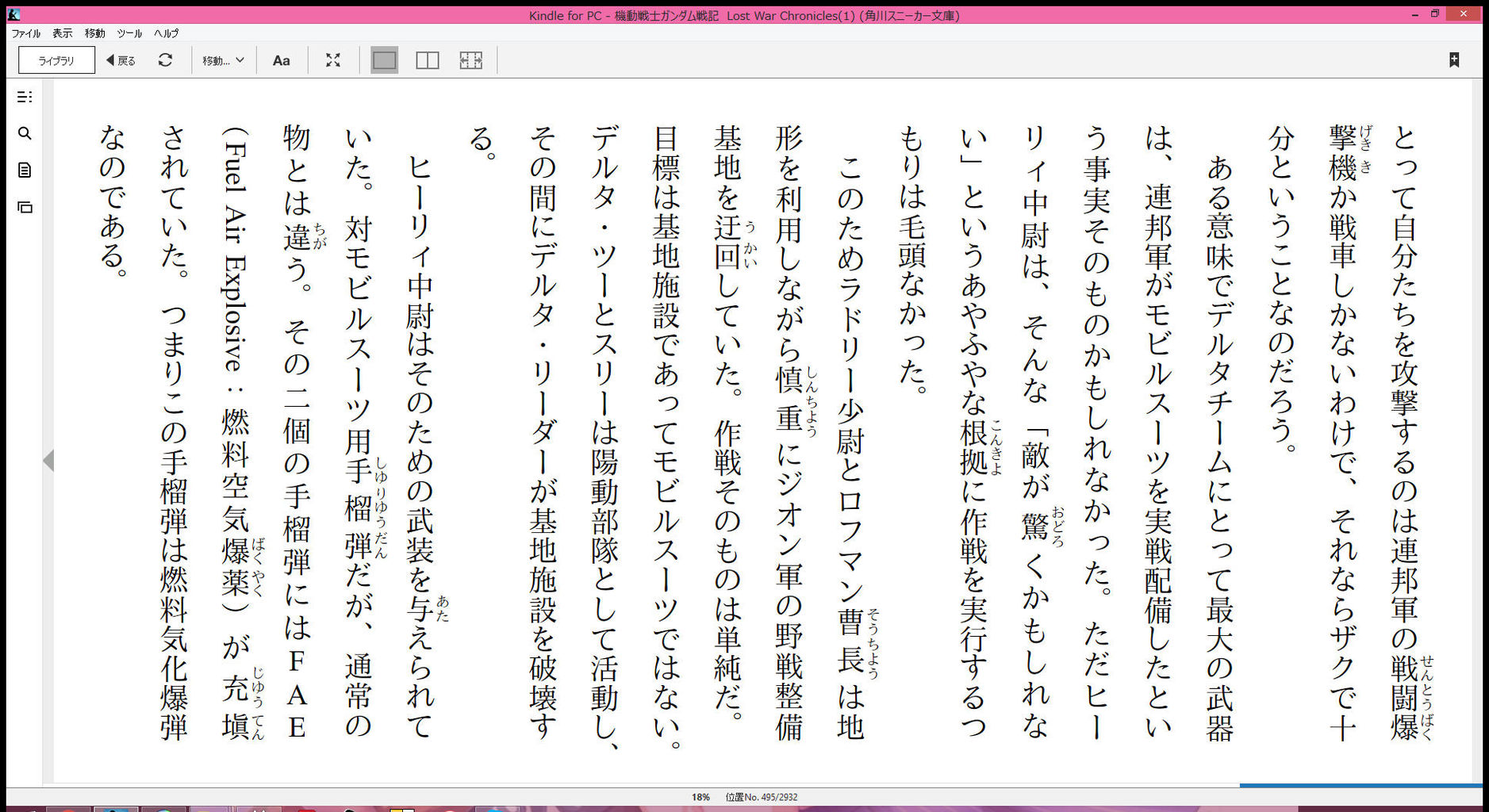This screenshot has height=812, width=1489.
Task: Open the ツール menu
Action: click(x=129, y=33)
